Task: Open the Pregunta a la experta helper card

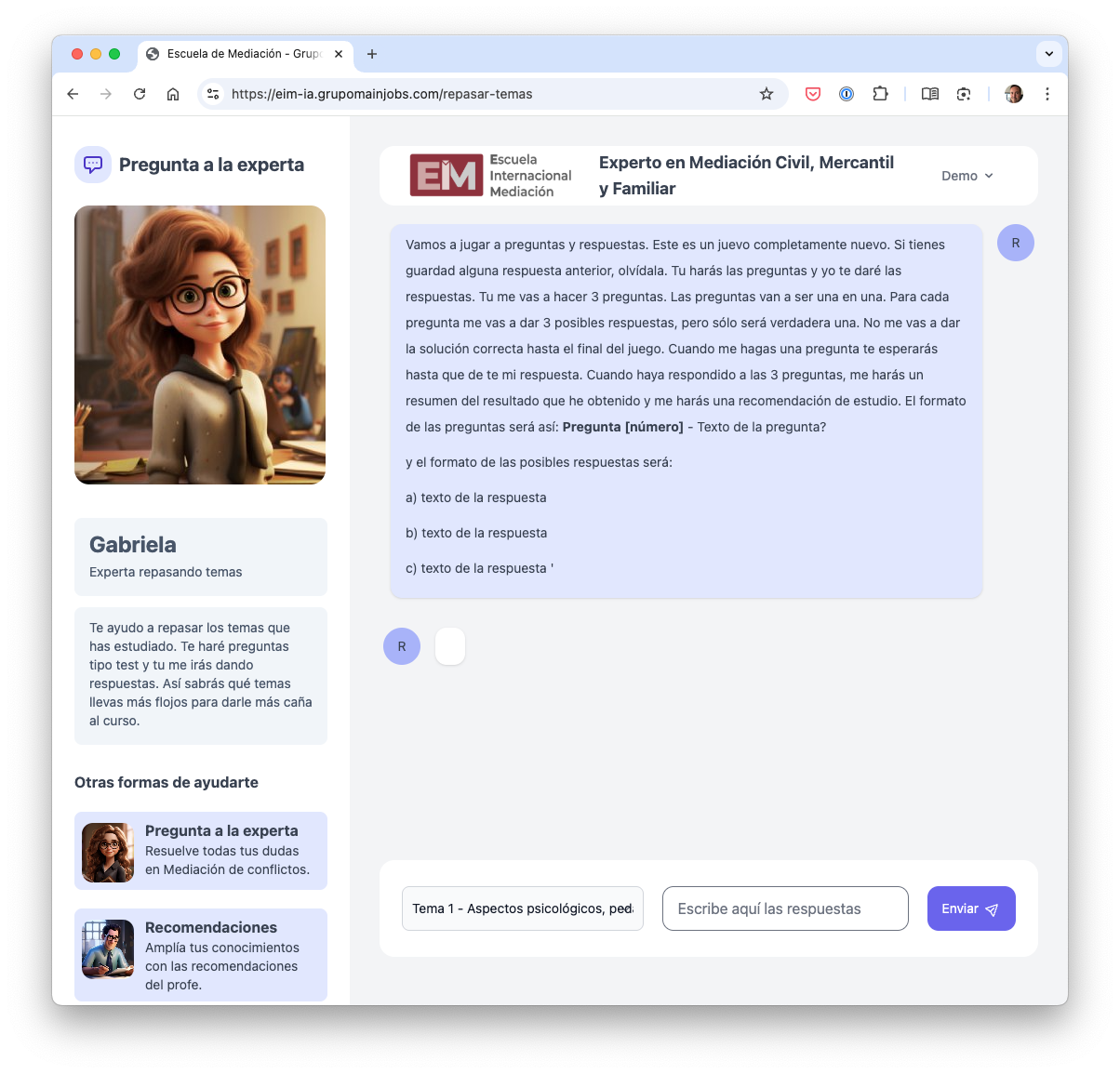Action: 201,851
